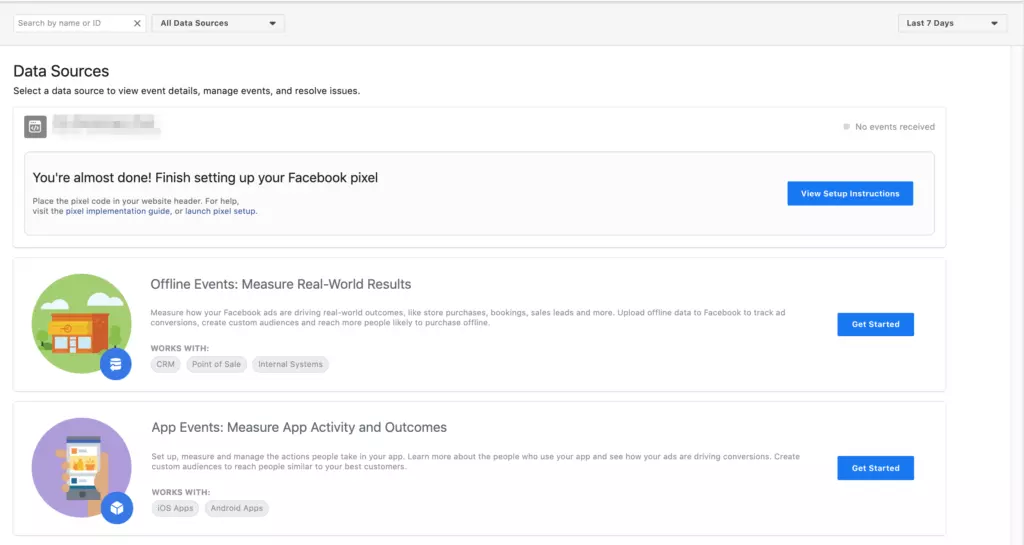
Task: Click the View Setup Instructions button
Action: pyautogui.click(x=850, y=194)
